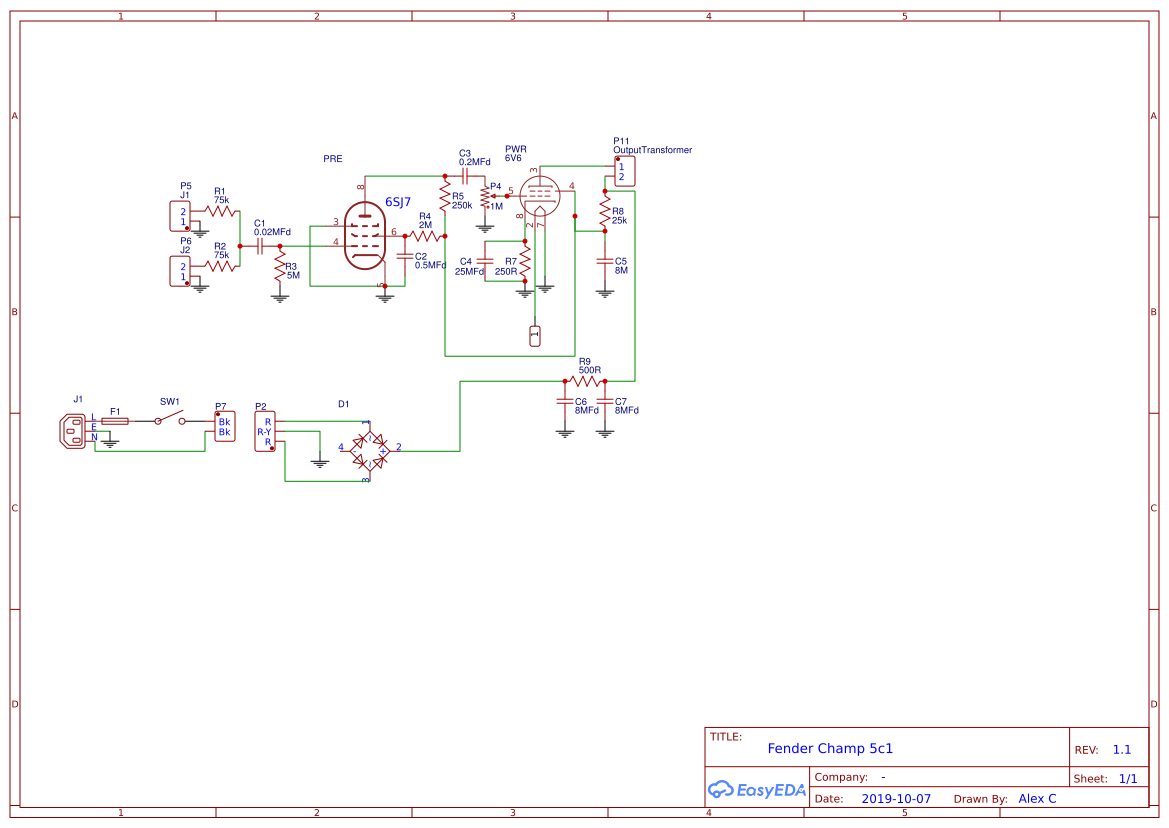1169x828 pixels.
Task: Click the P7 connector with Bk pins
Action: pyautogui.click(x=224, y=427)
